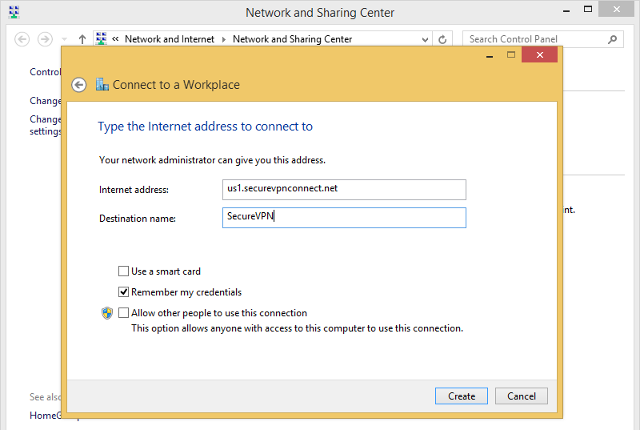The height and width of the screenshot is (430, 640).
Task: Enable the Use a smart card checkbox
Action: coord(123,271)
